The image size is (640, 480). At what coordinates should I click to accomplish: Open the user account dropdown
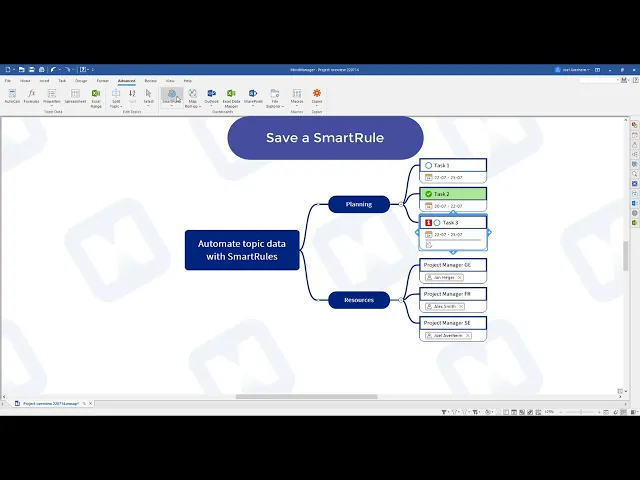572,70
